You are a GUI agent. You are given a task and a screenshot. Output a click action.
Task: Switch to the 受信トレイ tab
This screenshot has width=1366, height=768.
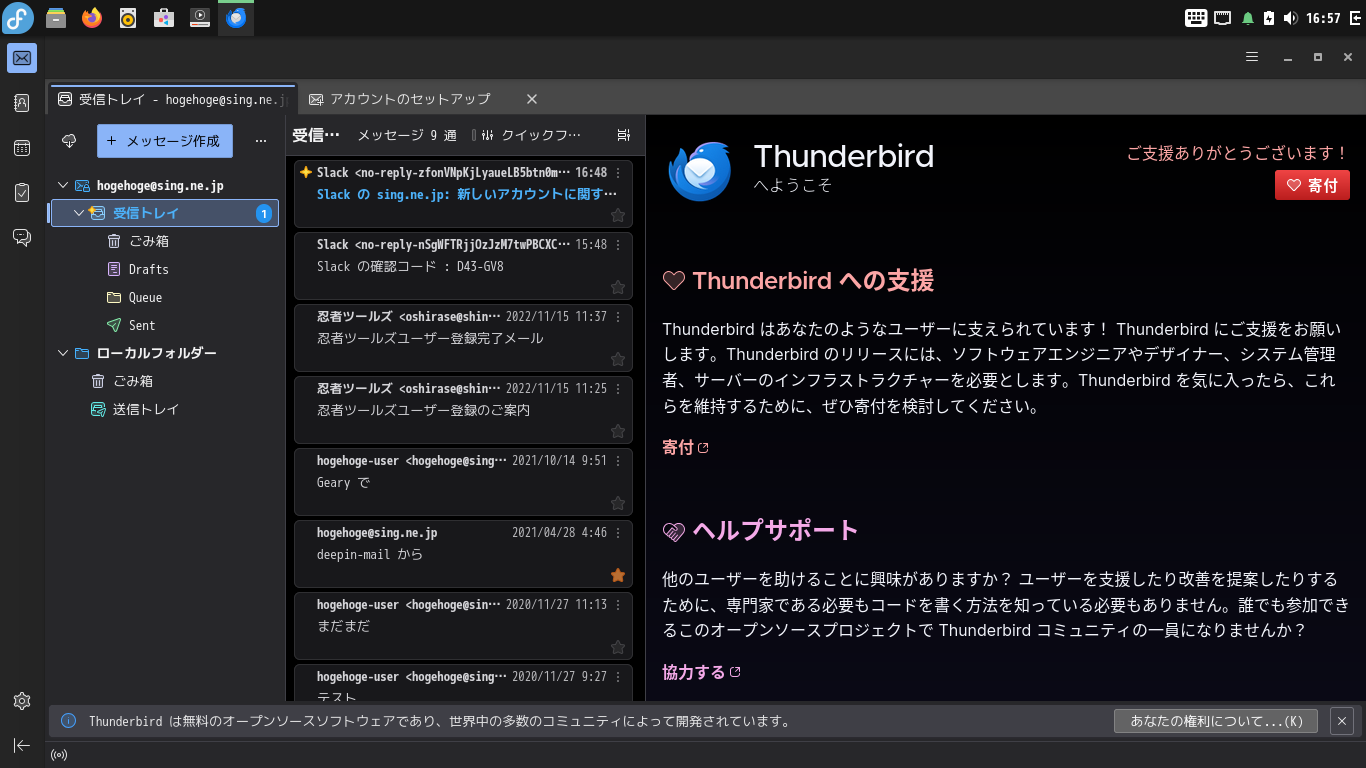pyautogui.click(x=172, y=99)
